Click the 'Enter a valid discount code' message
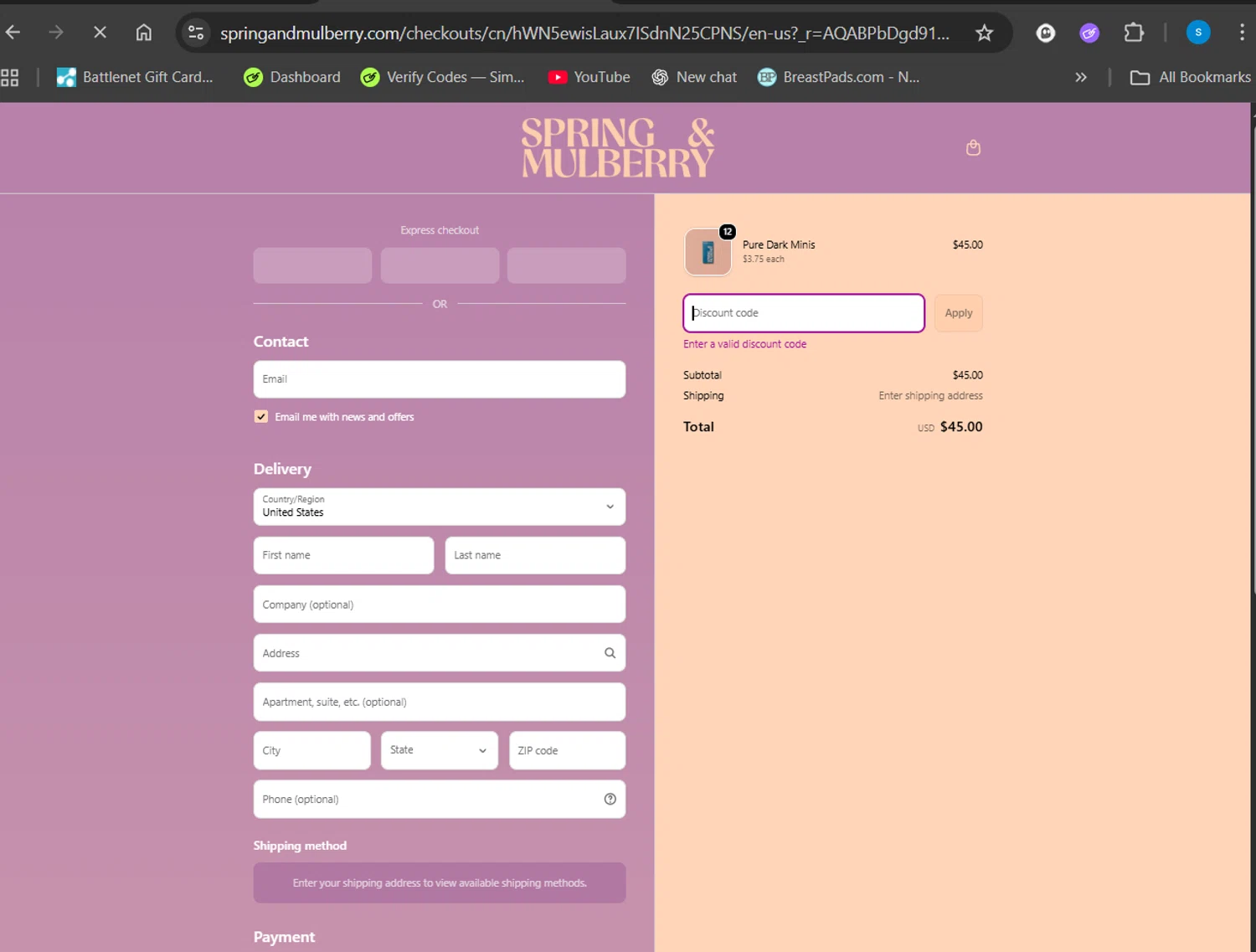This screenshot has height=952, width=1256. pyautogui.click(x=744, y=344)
